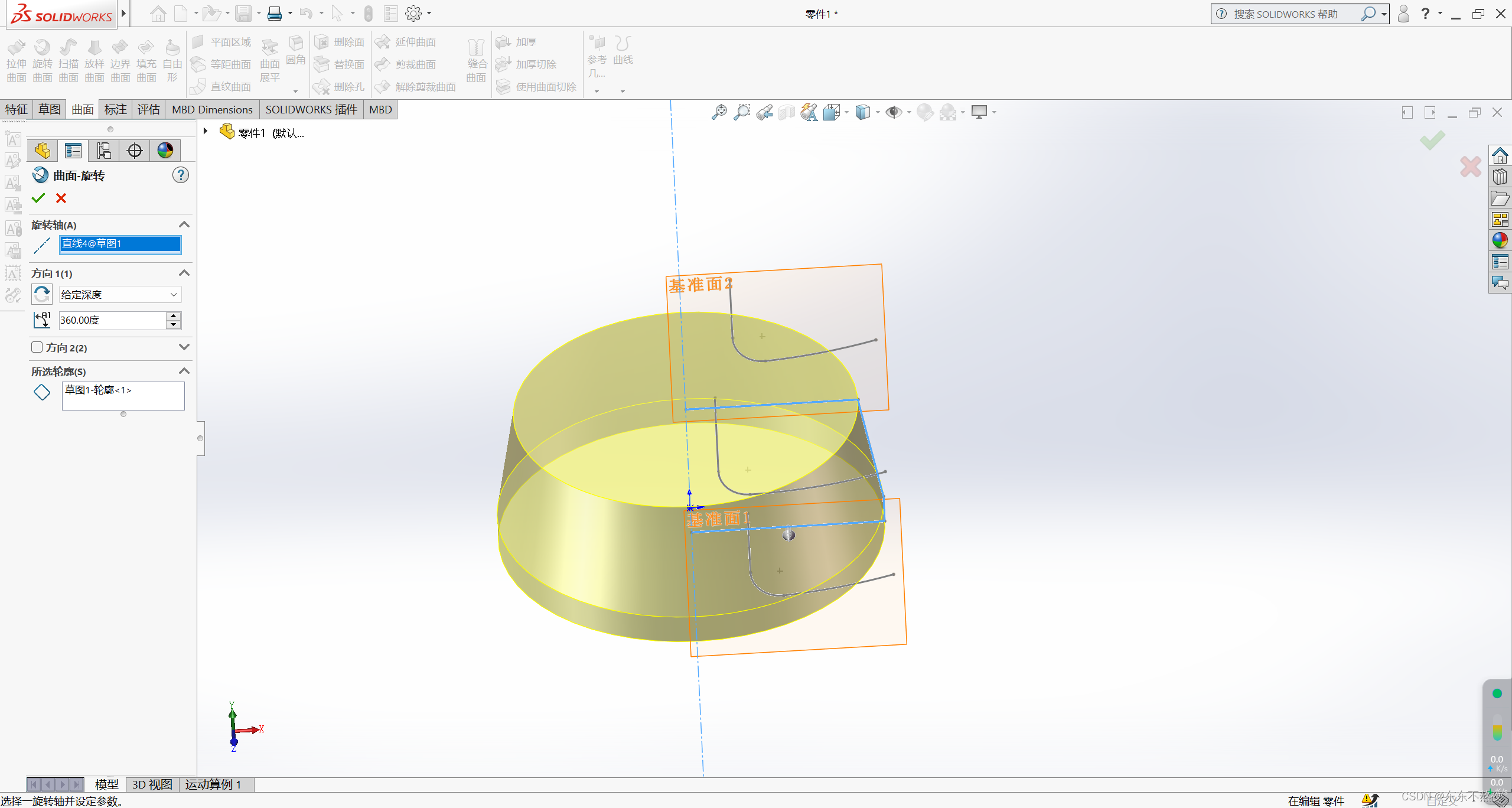The height and width of the screenshot is (808, 1512).
Task: Click the 剪裁曲面 trim surface tool
Action: point(406,64)
